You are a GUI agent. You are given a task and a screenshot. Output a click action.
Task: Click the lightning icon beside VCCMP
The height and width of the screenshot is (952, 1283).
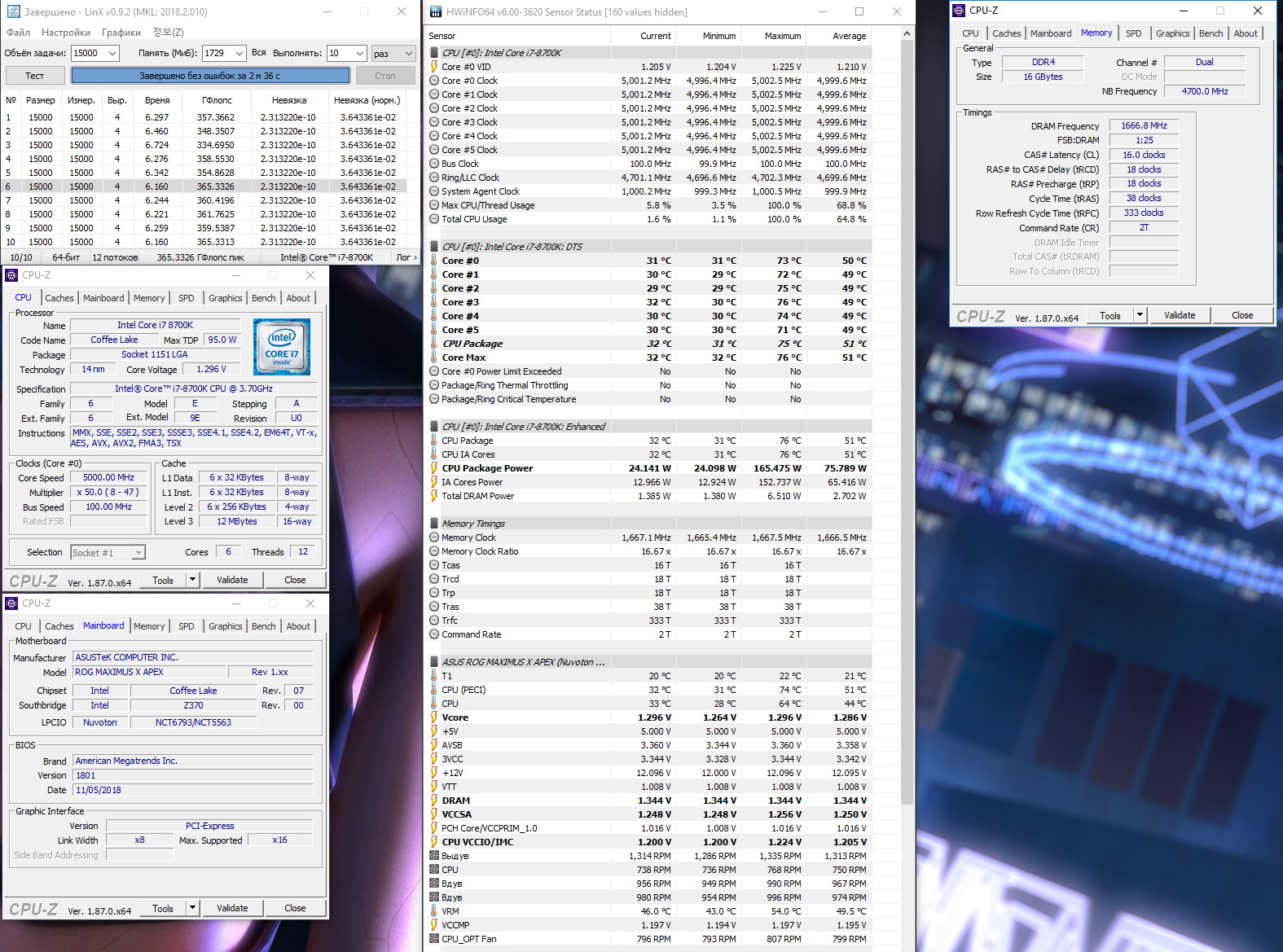click(x=434, y=925)
